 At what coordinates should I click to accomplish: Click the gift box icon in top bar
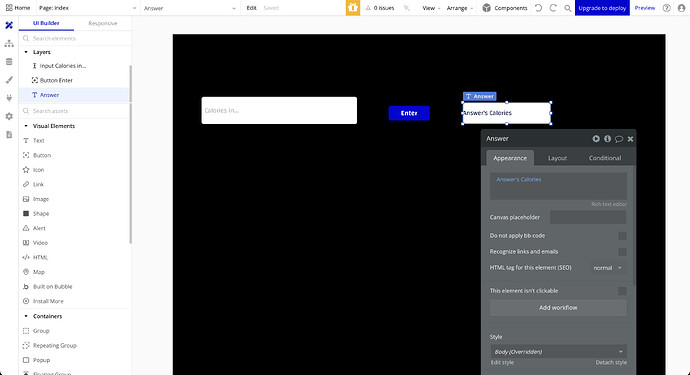tap(352, 7)
